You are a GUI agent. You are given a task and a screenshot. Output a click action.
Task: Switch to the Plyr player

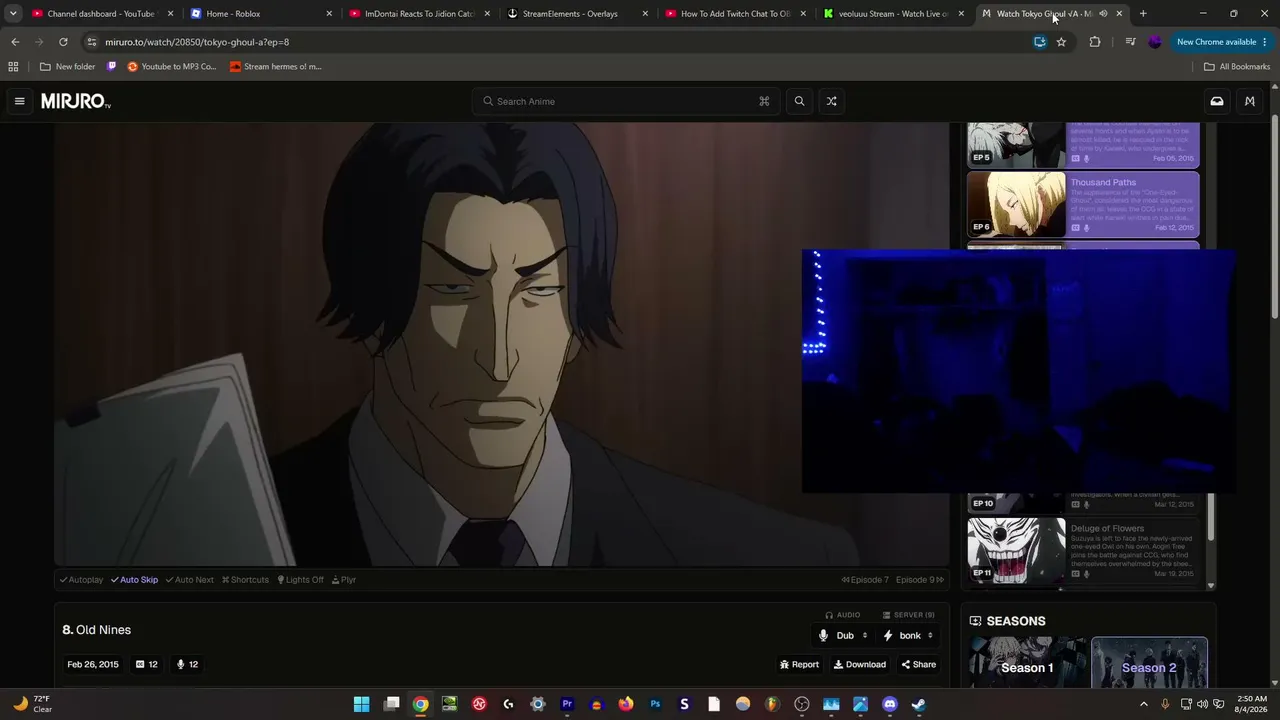[344, 580]
